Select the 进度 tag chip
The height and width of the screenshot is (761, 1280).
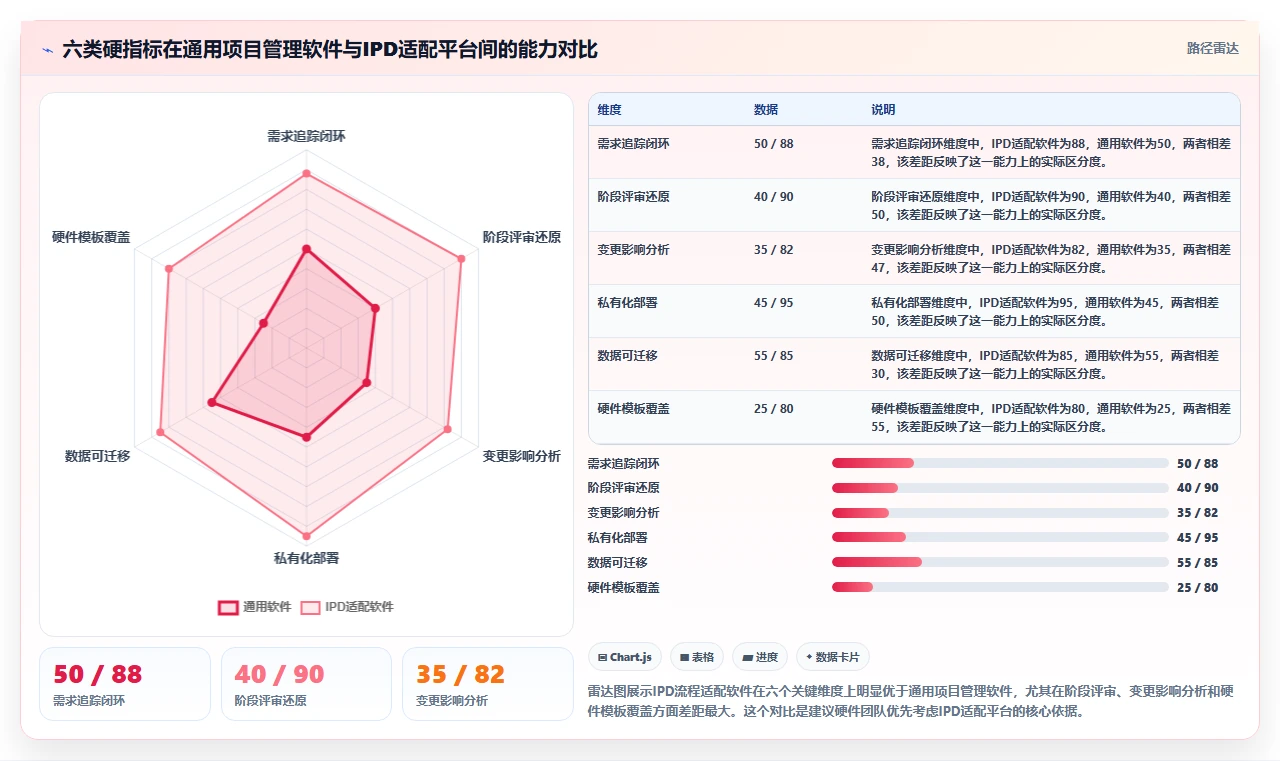[760, 657]
